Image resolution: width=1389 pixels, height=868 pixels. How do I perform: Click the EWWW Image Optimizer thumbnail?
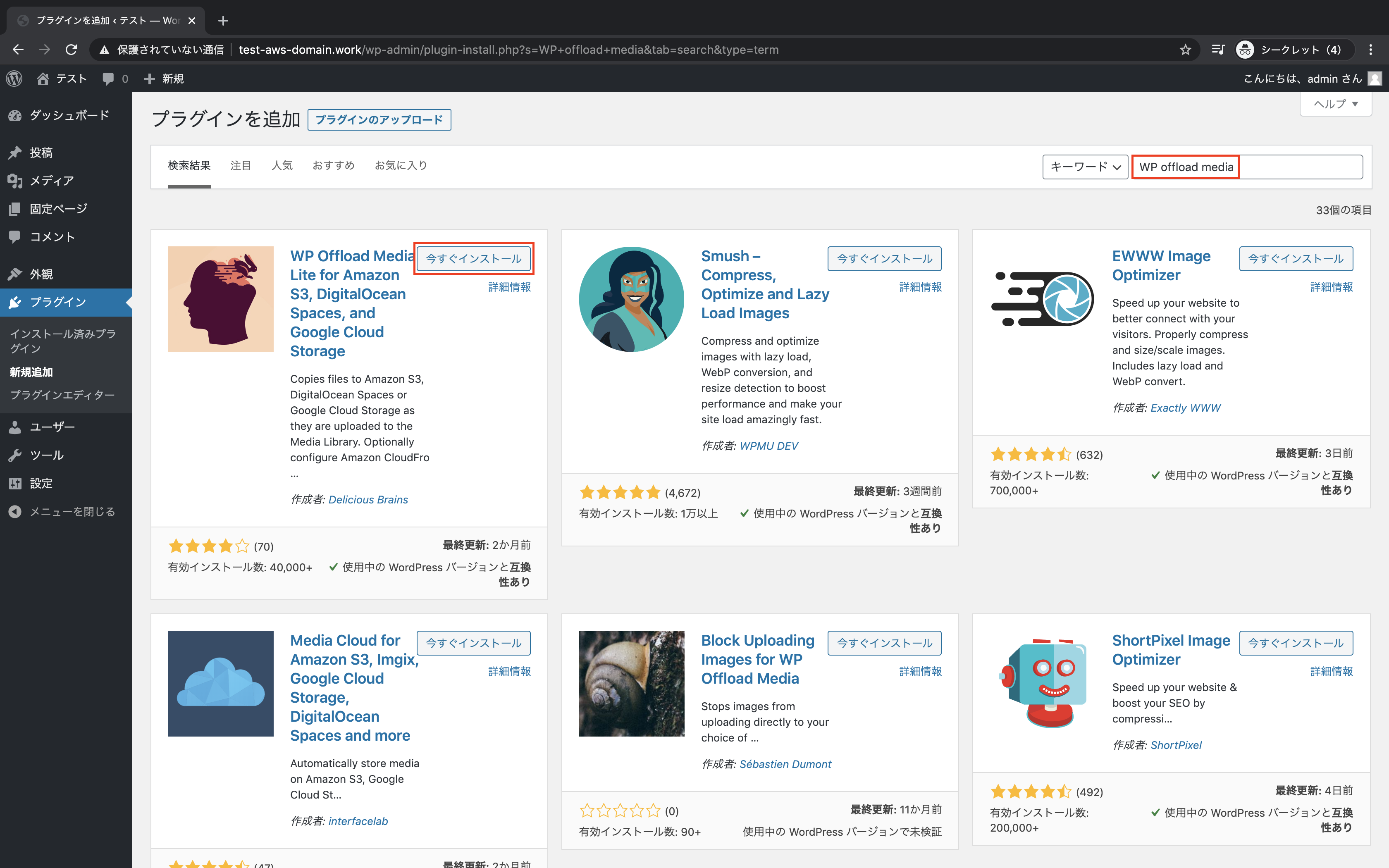(1042, 299)
